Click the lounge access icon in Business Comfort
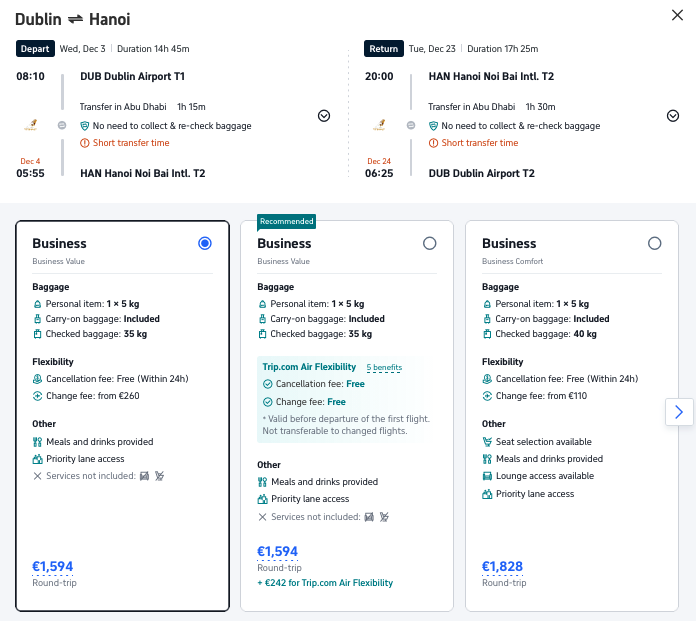696x621 pixels. (487, 476)
